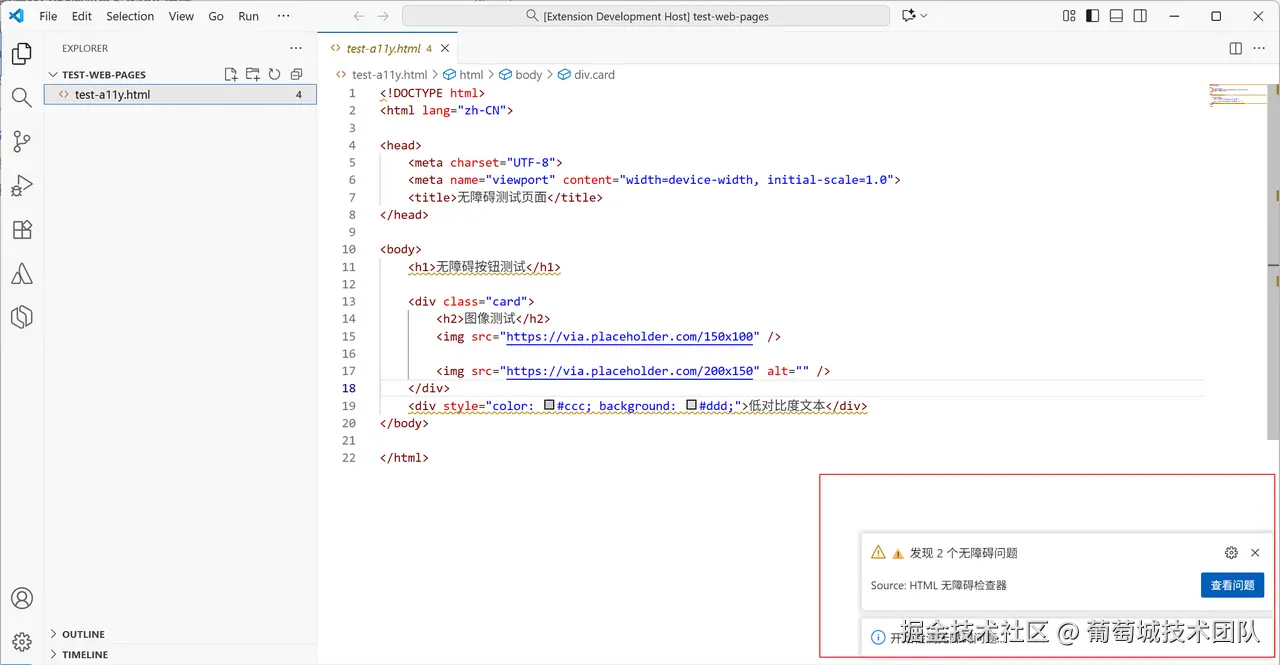Click the VS Code logo in title bar

(16, 16)
